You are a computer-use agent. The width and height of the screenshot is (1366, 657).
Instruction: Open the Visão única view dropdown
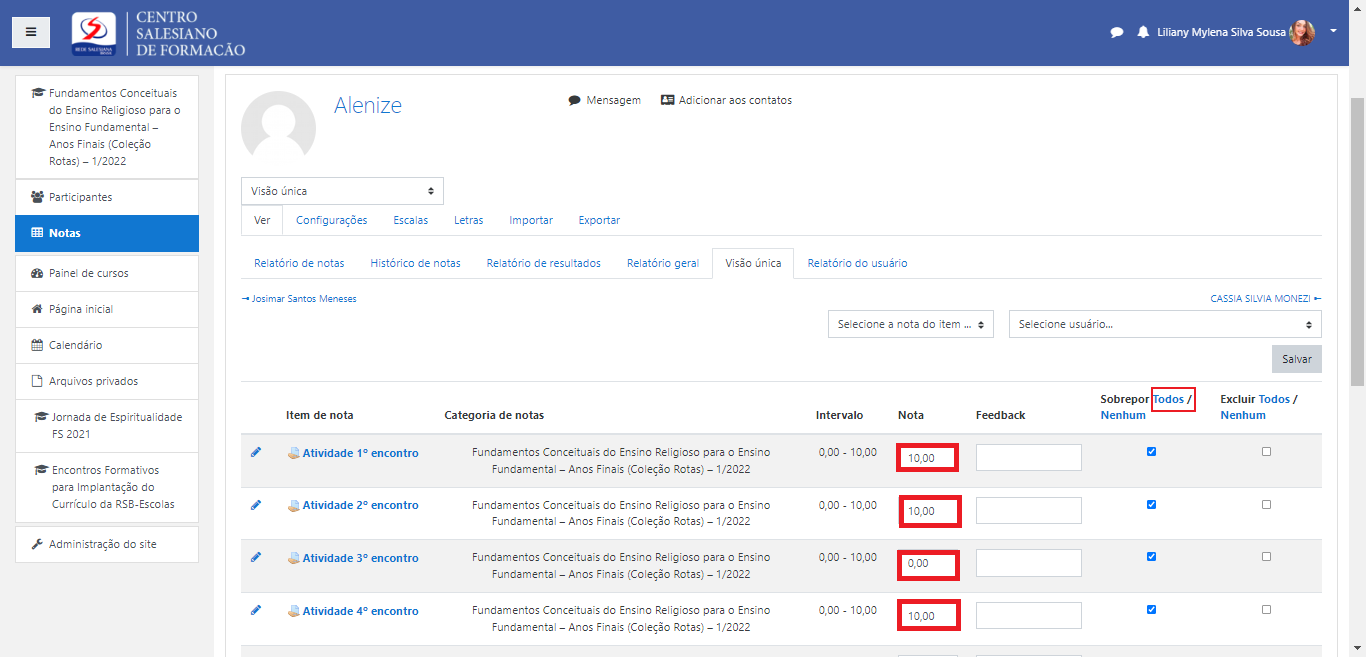[342, 191]
